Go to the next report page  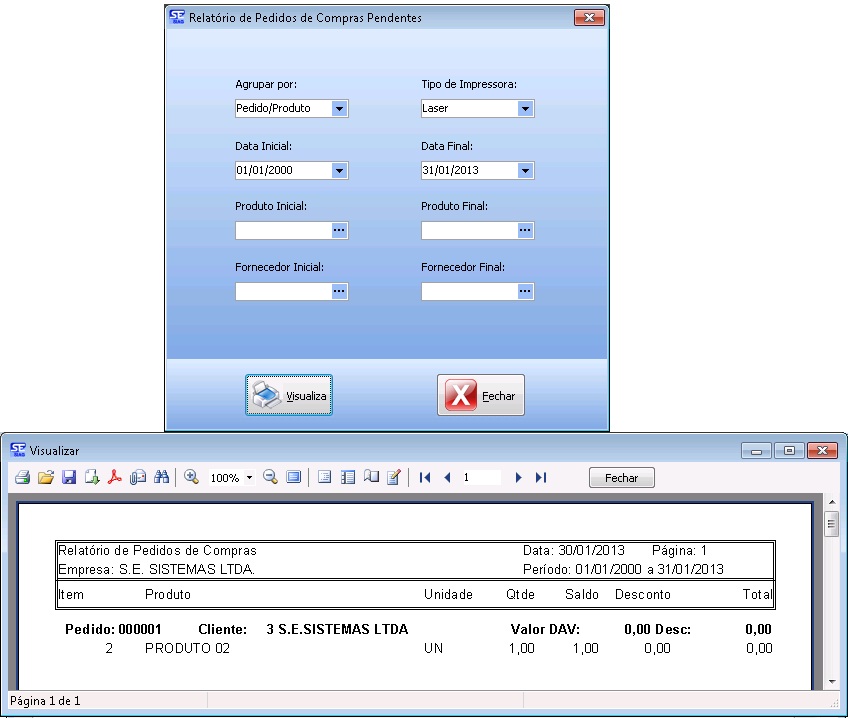(518, 478)
